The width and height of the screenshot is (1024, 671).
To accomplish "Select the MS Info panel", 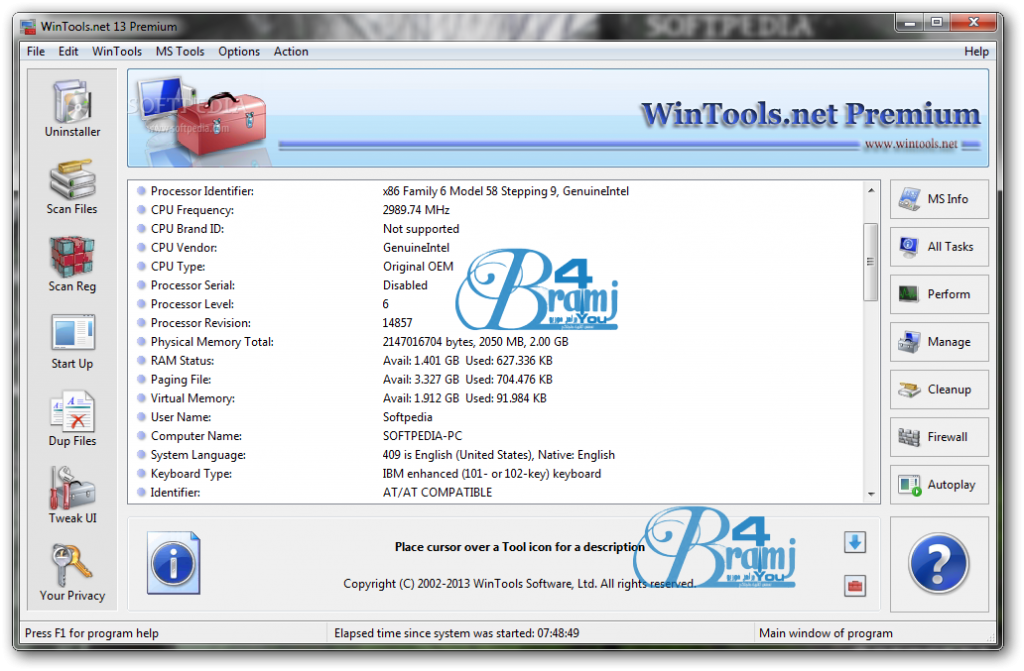I will point(938,199).
